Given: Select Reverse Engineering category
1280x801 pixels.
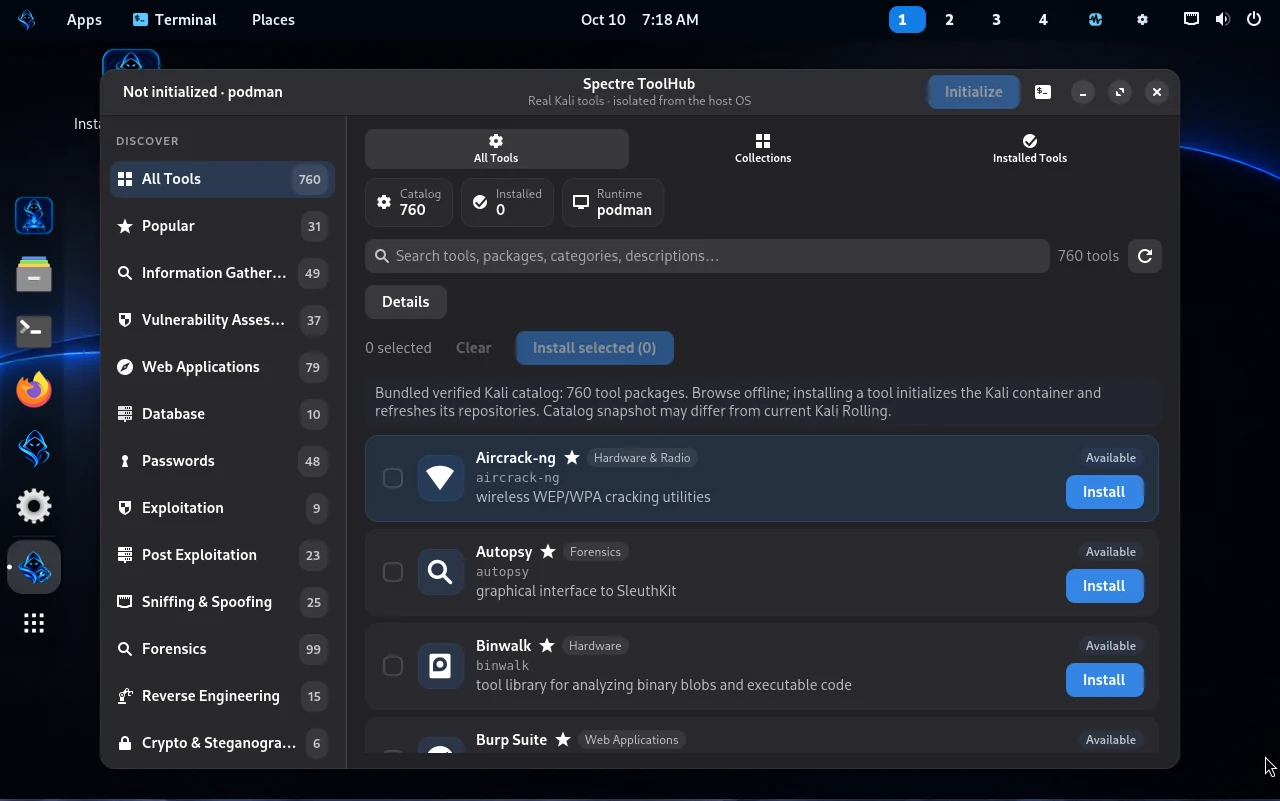Looking at the screenshot, I should pyautogui.click(x=222, y=696).
